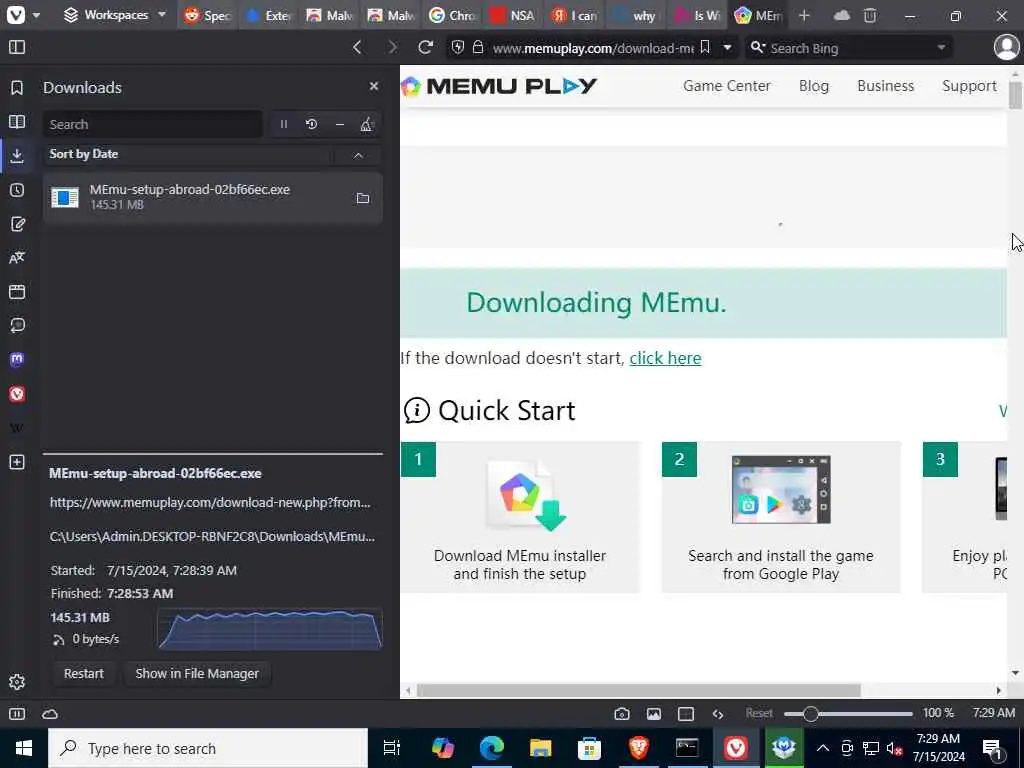Open the Bookmarks panel
Screen dimensions: 1024x768
(x=17, y=88)
